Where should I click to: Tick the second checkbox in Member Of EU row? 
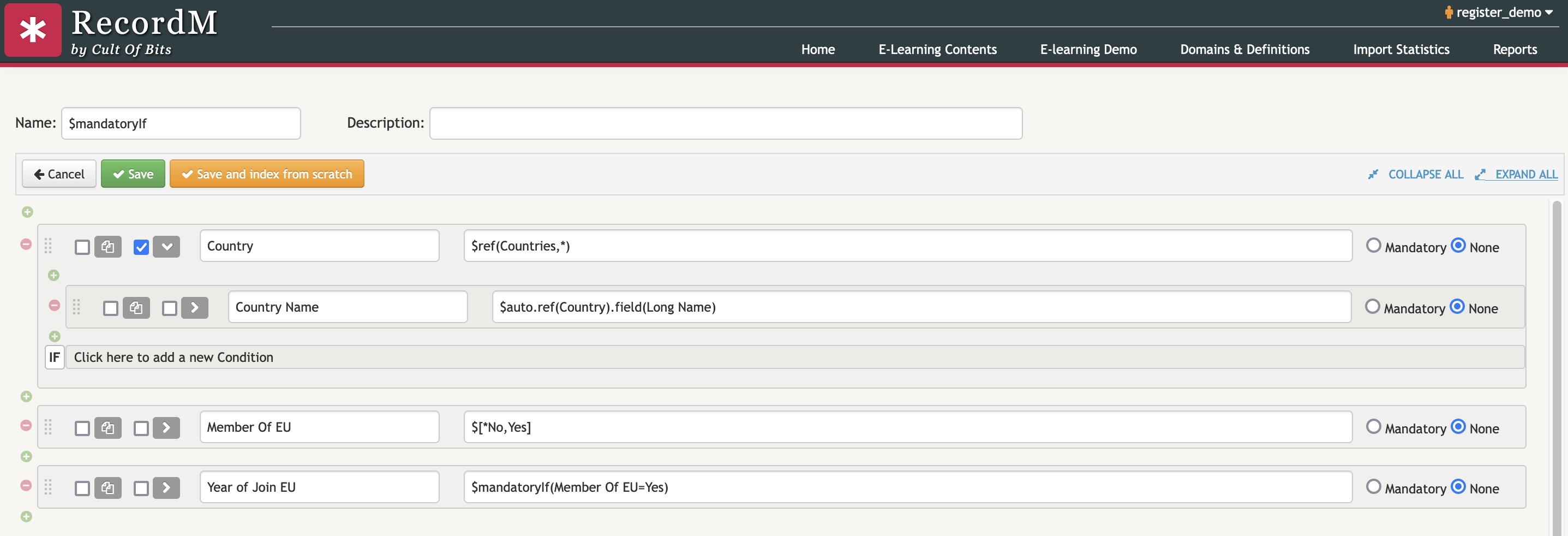pyautogui.click(x=141, y=428)
